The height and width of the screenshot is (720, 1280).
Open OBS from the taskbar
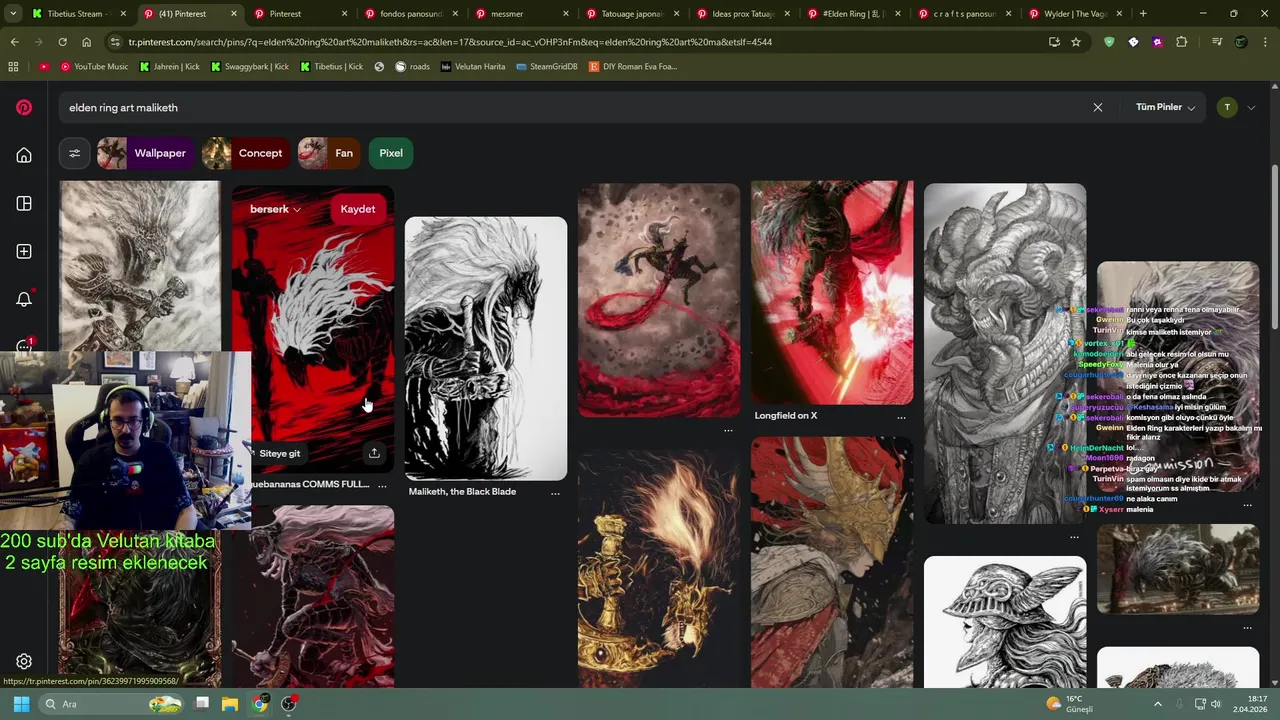289,704
